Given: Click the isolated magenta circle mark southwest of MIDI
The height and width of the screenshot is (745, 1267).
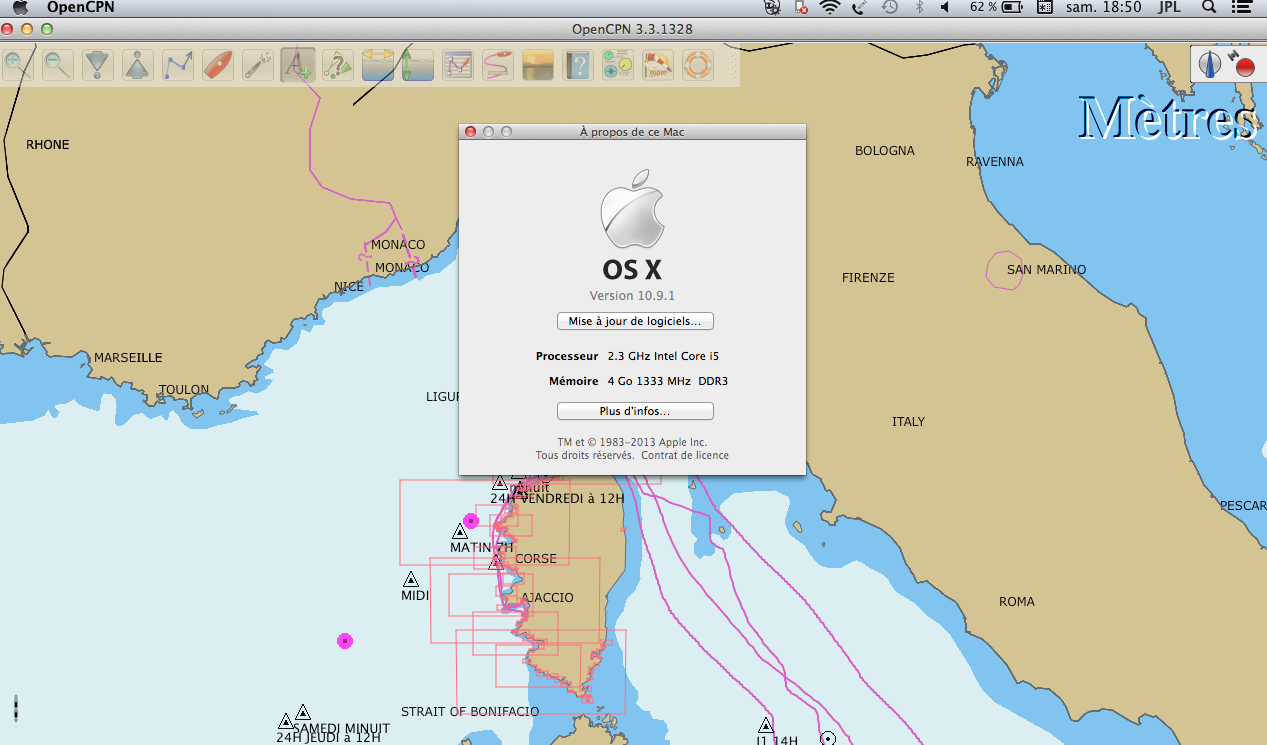Looking at the screenshot, I should tap(345, 641).
